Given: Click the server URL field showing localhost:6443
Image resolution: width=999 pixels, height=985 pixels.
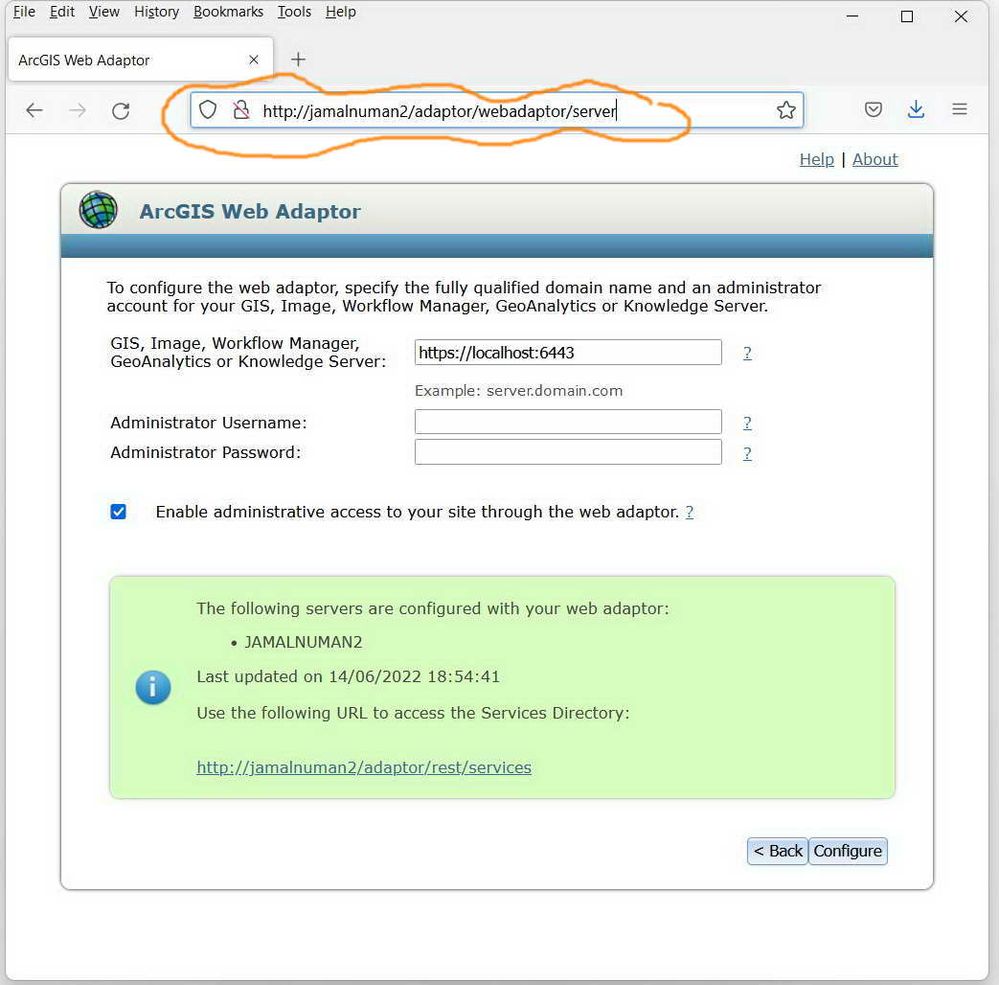Looking at the screenshot, I should pyautogui.click(x=568, y=352).
